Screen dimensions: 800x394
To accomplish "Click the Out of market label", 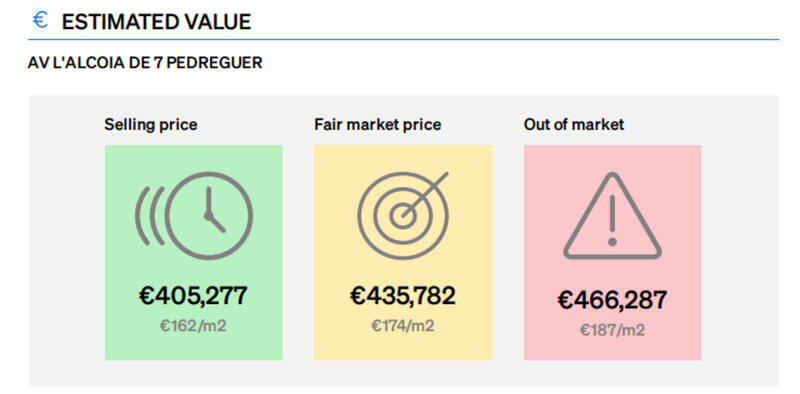I will click(x=573, y=125).
